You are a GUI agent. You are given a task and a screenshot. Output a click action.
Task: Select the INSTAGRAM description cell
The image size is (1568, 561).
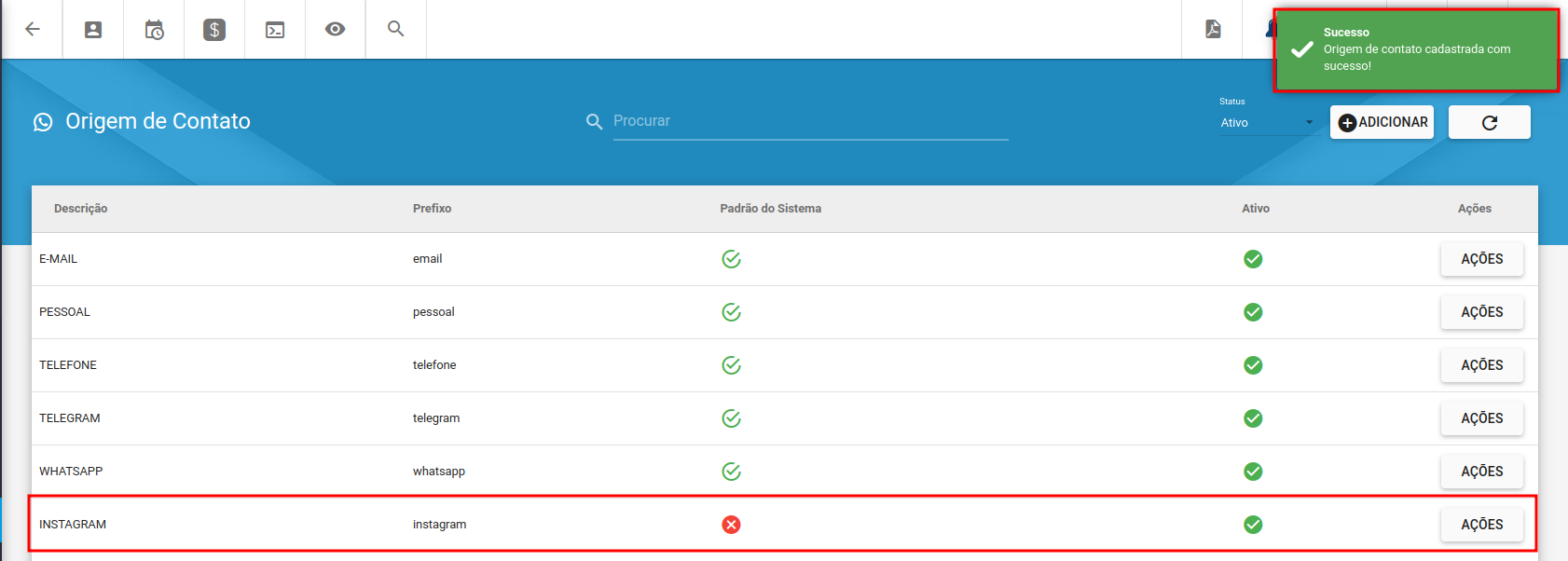click(73, 525)
